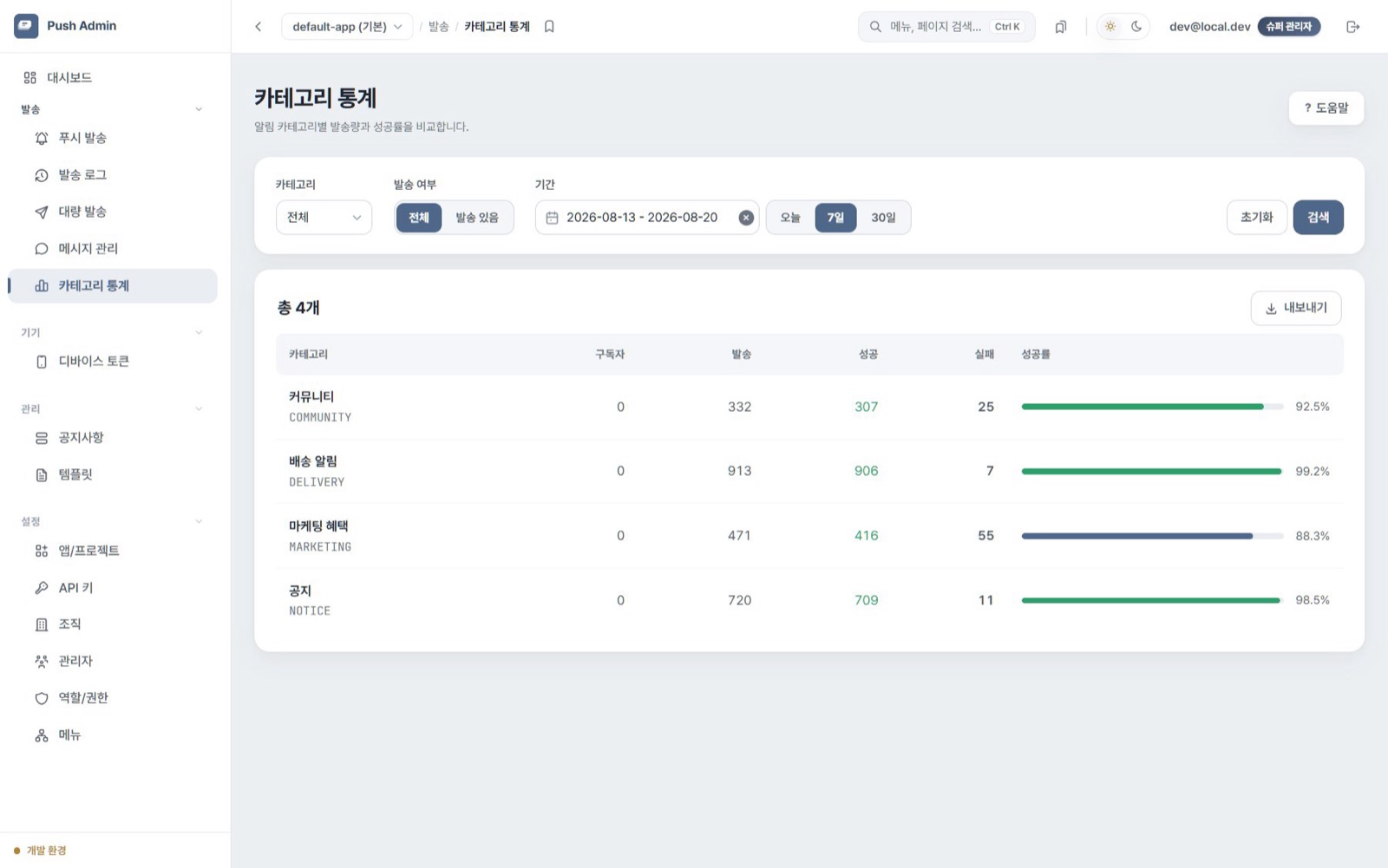
Task: Set period to 오늘
Action: [x=790, y=218]
